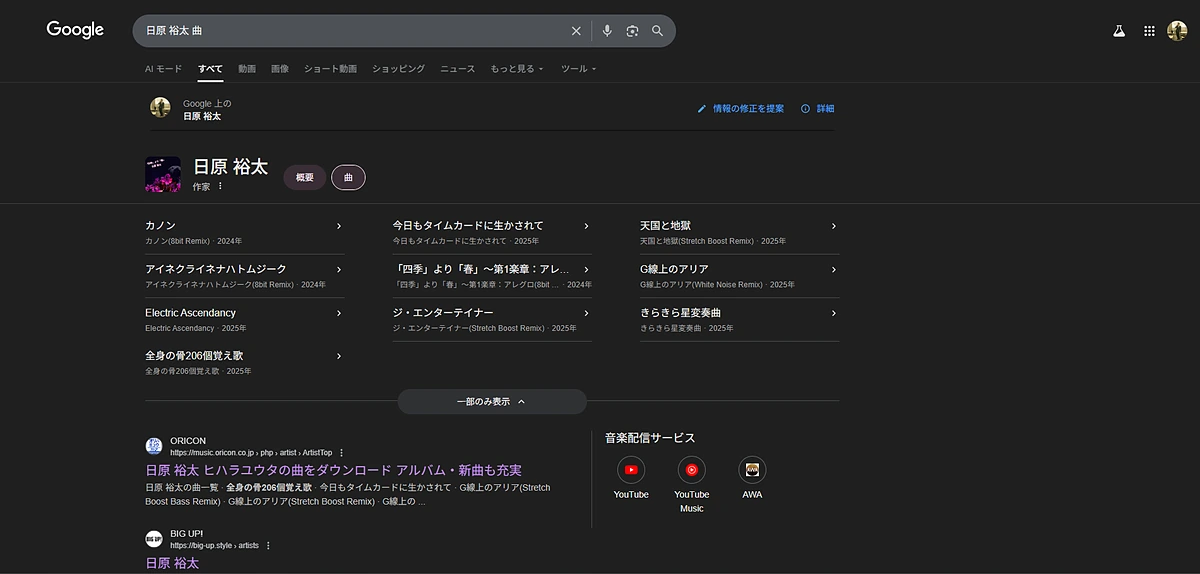Open the ORICON search result link
1200x574 pixels.
(334, 470)
